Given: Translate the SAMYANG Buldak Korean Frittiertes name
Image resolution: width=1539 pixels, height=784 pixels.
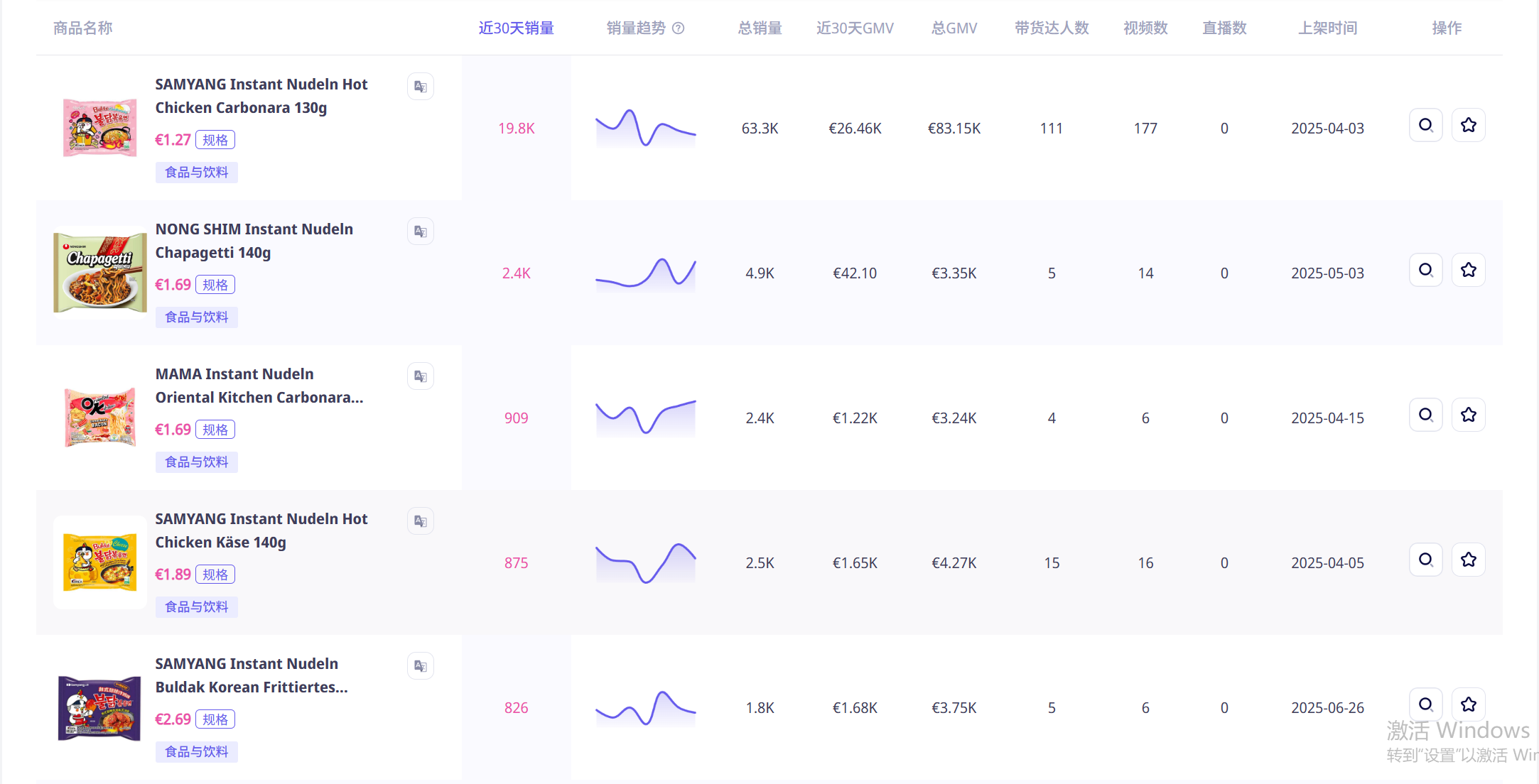Looking at the screenshot, I should (420, 665).
